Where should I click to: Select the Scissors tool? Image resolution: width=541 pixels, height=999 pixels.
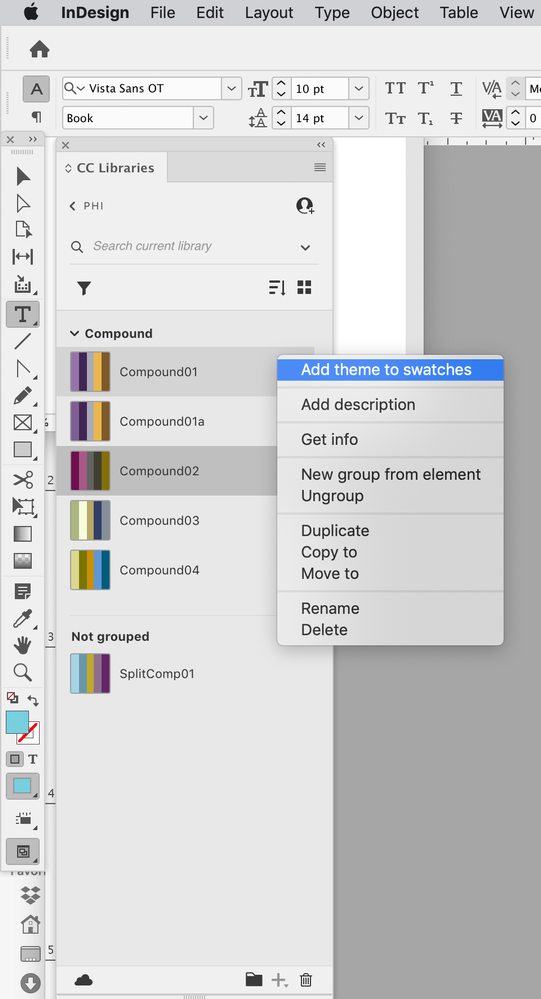23,479
